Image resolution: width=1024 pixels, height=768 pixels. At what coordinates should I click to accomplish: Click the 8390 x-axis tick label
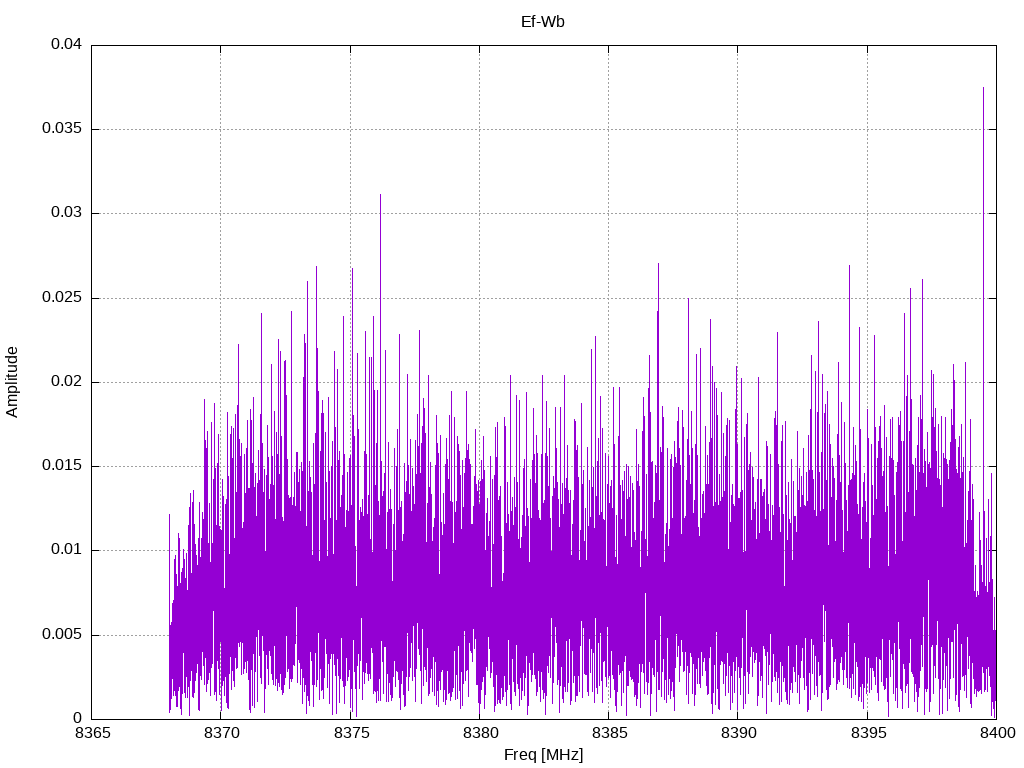pyautogui.click(x=738, y=734)
